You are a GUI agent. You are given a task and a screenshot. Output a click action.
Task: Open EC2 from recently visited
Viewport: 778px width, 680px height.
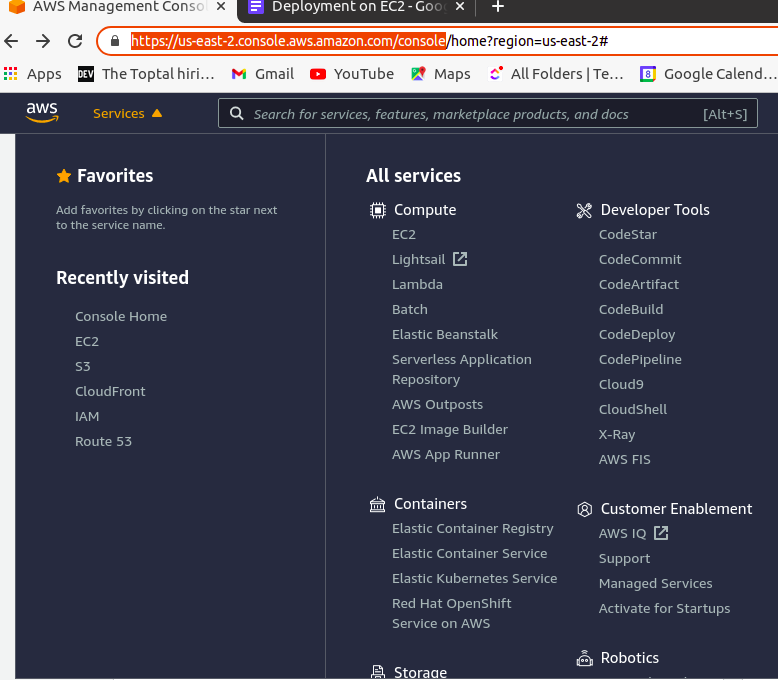[x=87, y=341]
